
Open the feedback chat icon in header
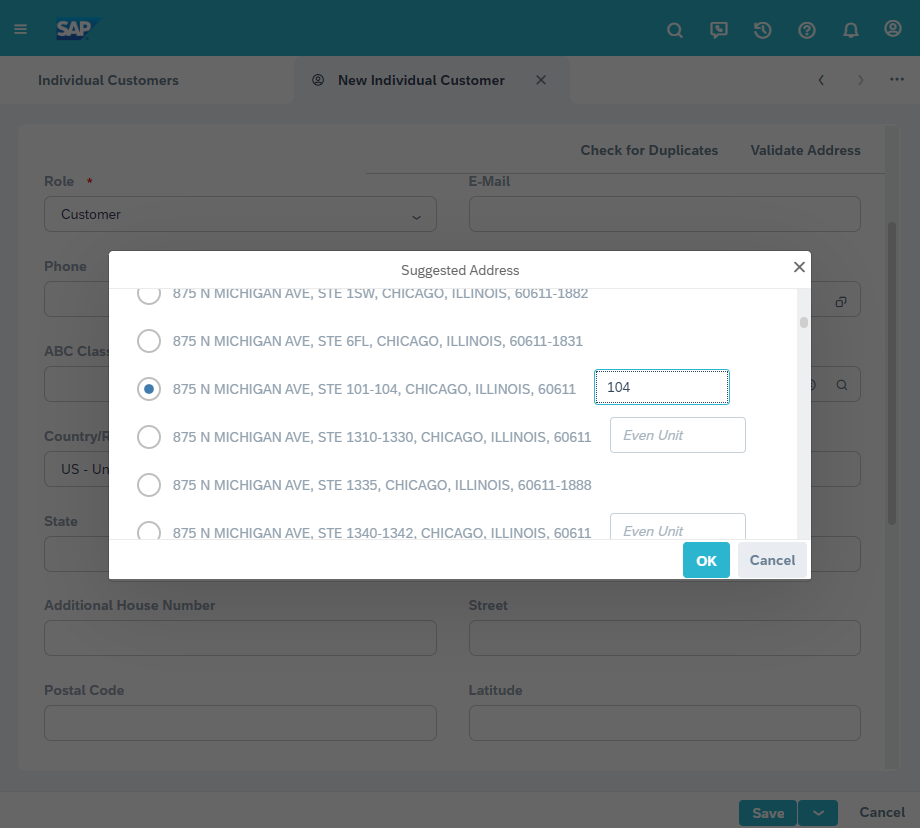coord(719,30)
